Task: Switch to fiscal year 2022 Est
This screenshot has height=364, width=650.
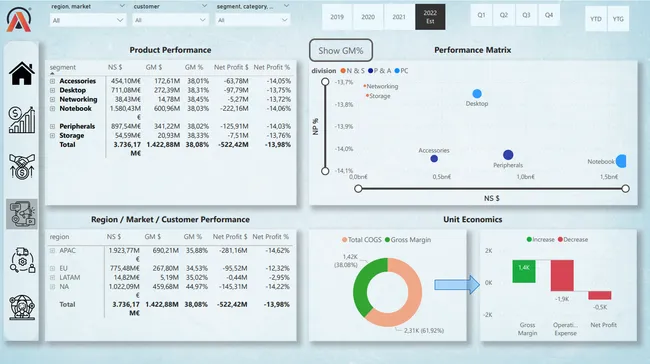Action: [x=430, y=17]
